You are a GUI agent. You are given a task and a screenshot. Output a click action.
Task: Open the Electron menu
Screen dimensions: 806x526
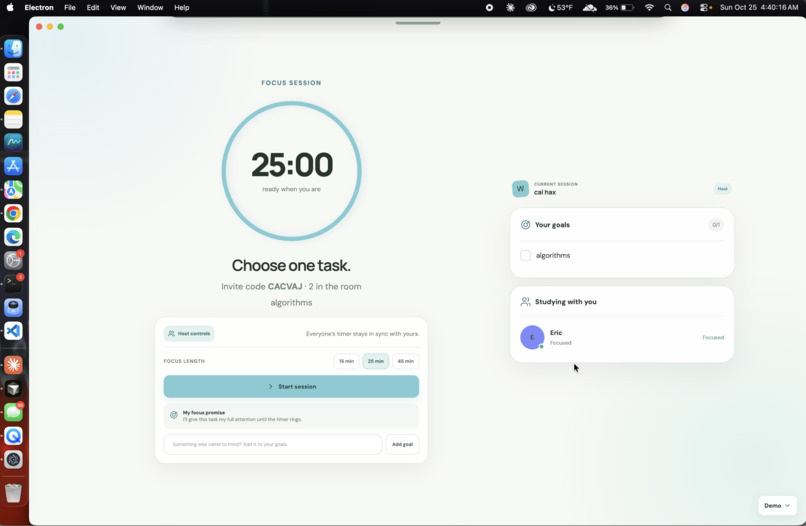coord(39,8)
